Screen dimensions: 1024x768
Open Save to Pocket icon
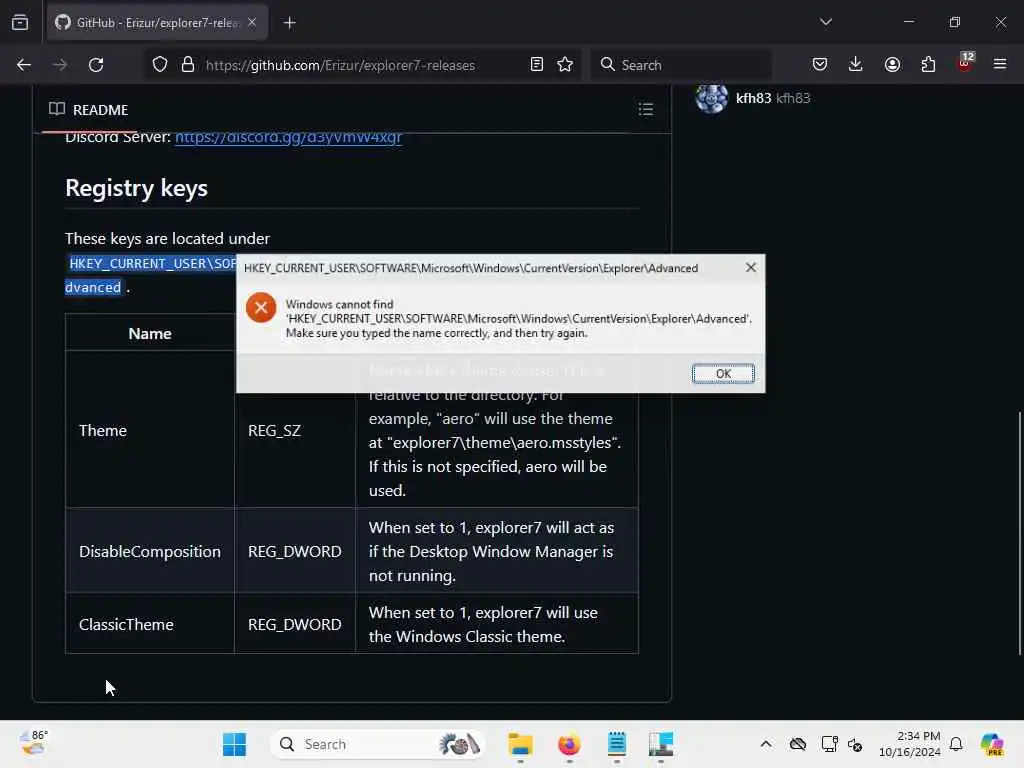click(820, 65)
